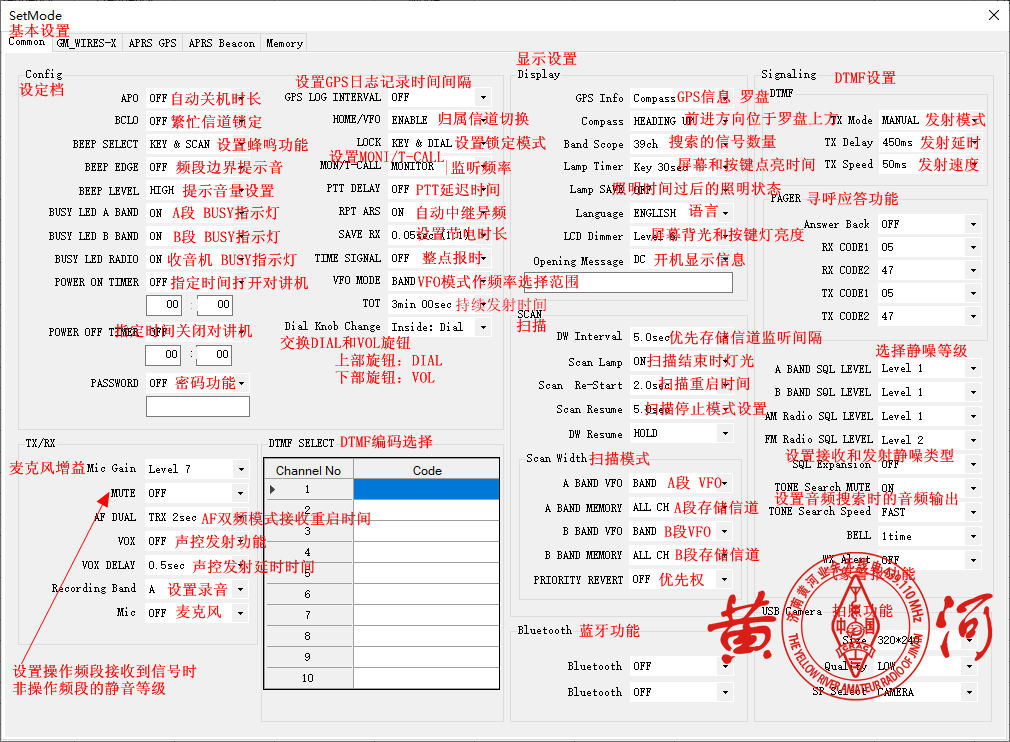Click the POWER ON TIMER hour field
The width and height of the screenshot is (1010, 742).
(164, 305)
